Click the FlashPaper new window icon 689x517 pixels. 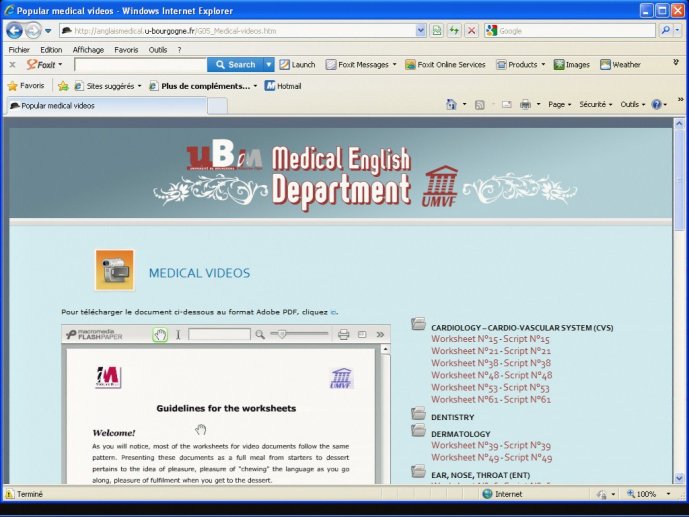[362, 335]
